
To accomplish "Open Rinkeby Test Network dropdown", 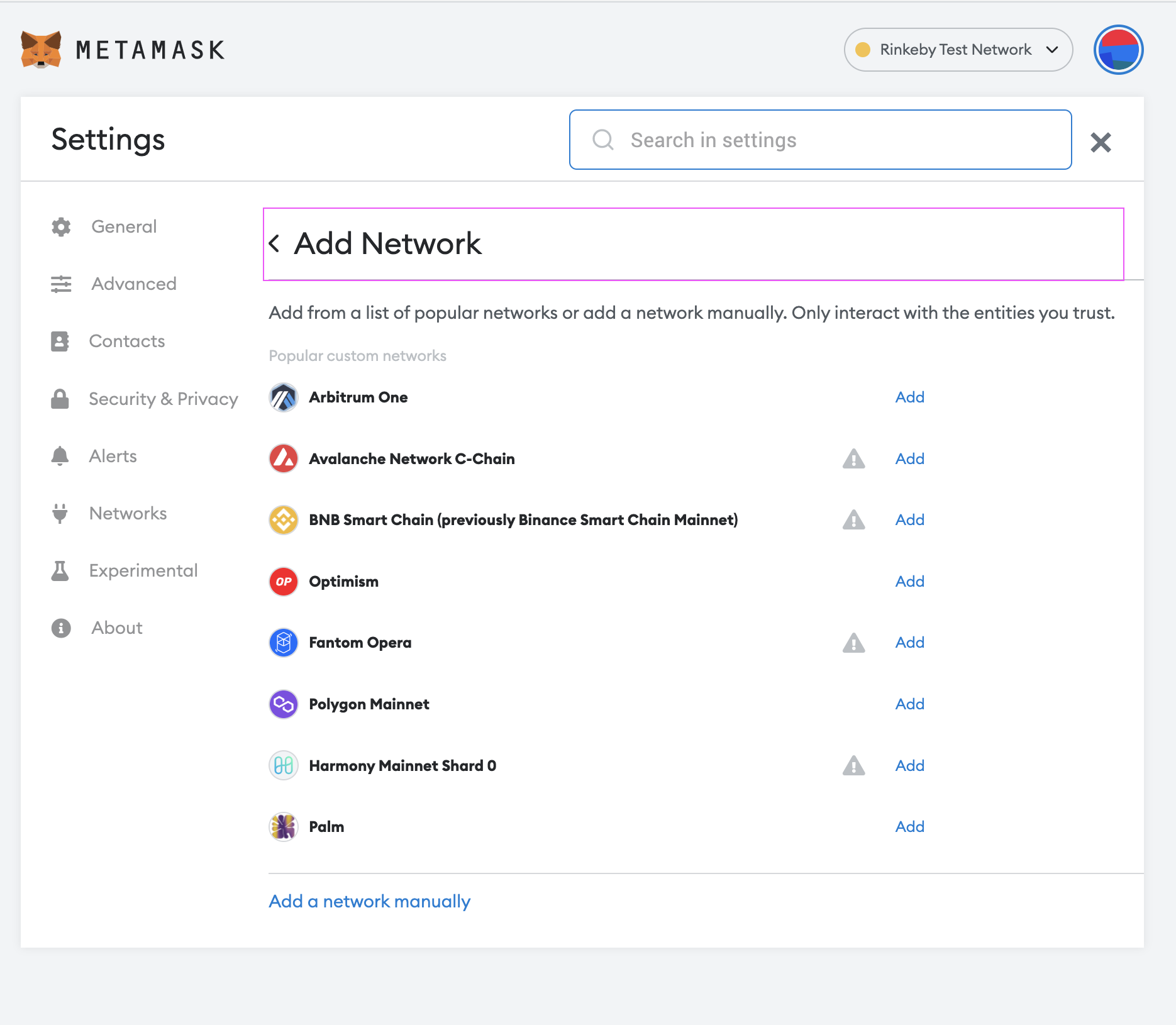I will coord(958,50).
